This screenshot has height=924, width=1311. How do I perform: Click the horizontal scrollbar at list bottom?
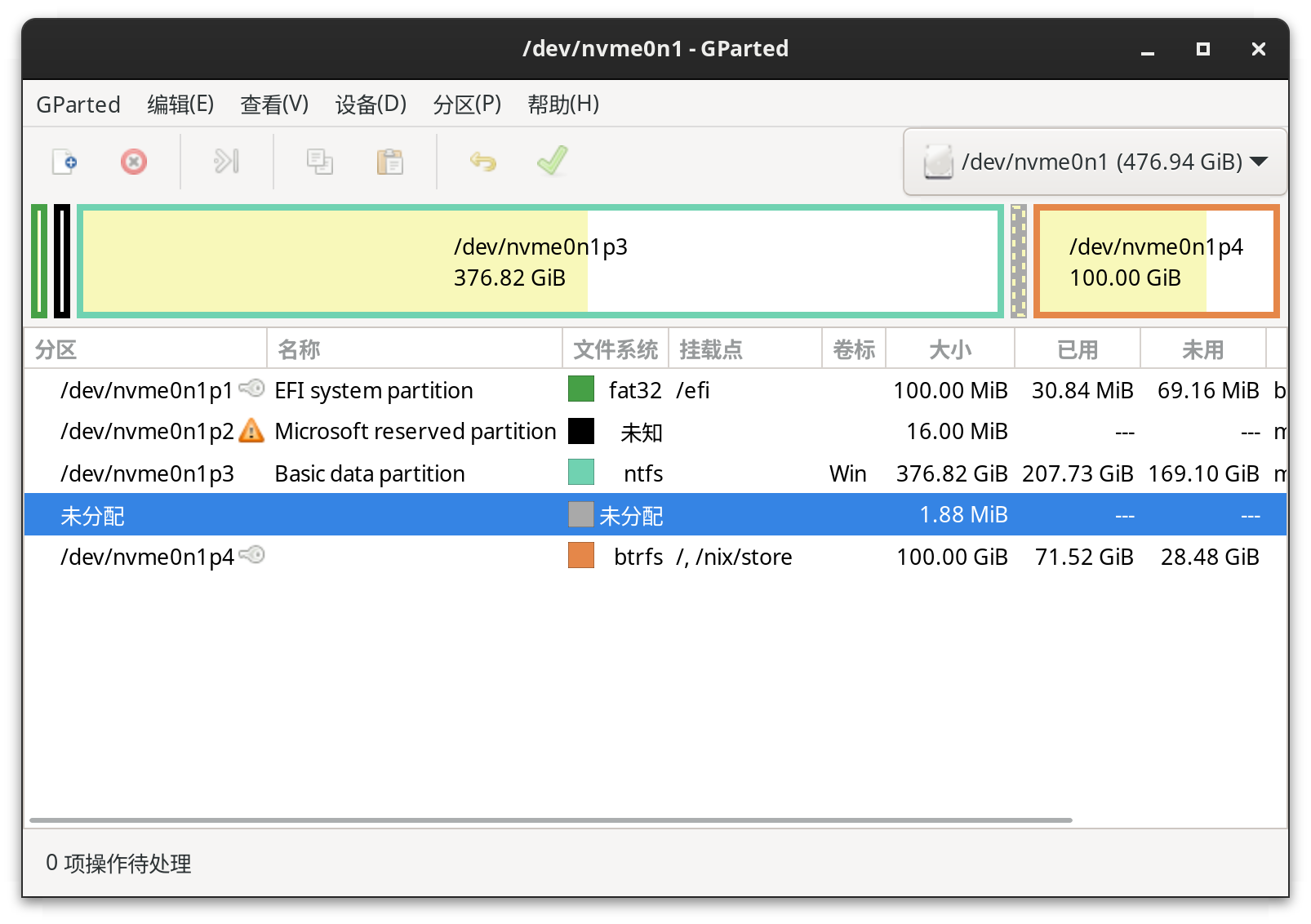tap(551, 820)
